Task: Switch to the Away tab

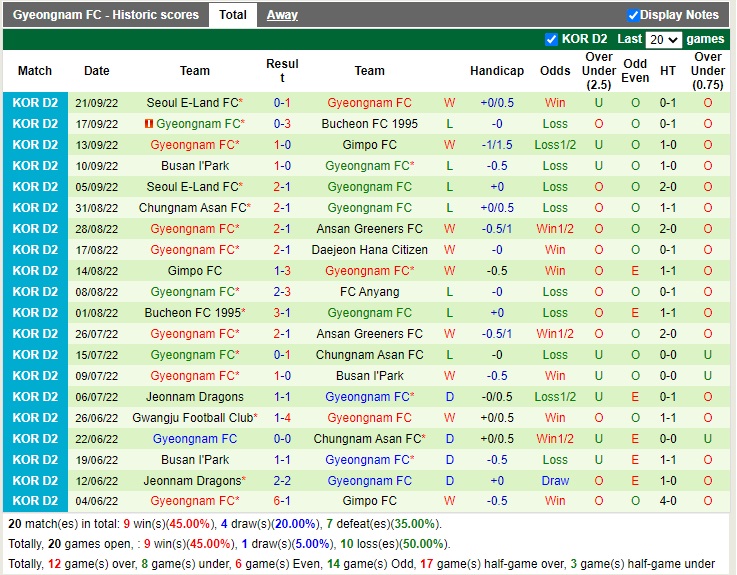Action: pos(282,15)
